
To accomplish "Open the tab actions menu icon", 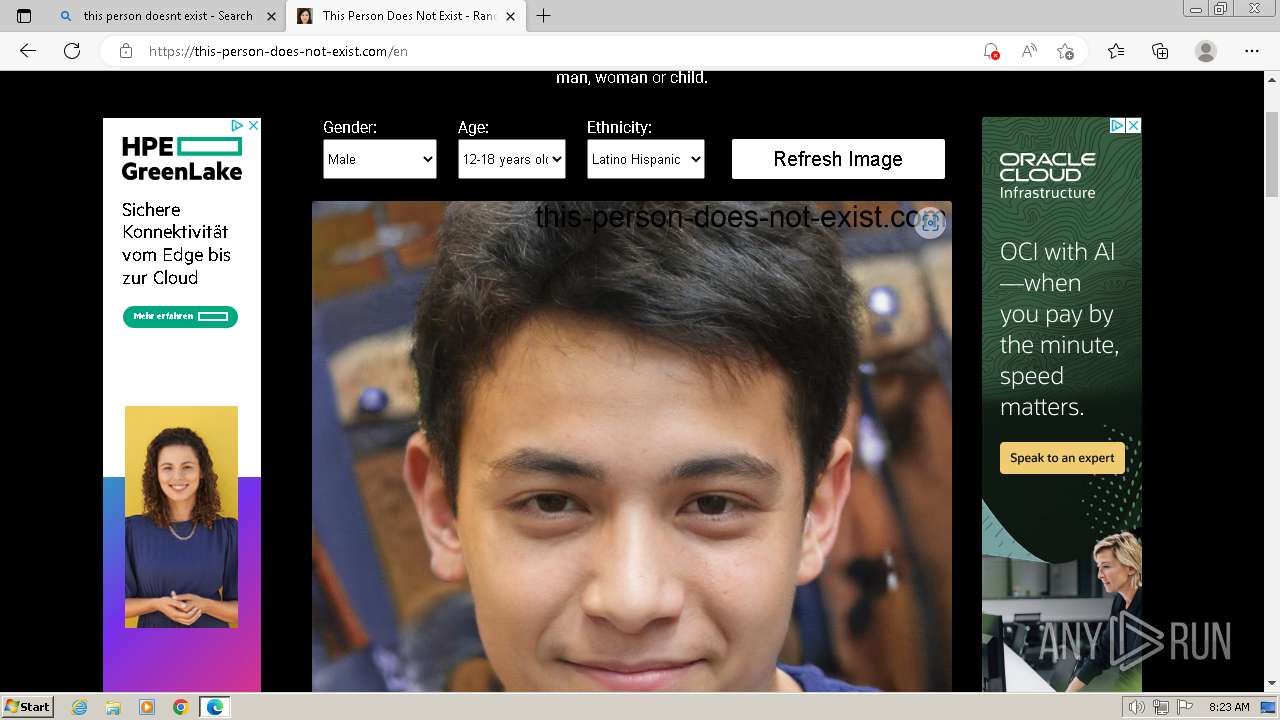I will tap(24, 16).
